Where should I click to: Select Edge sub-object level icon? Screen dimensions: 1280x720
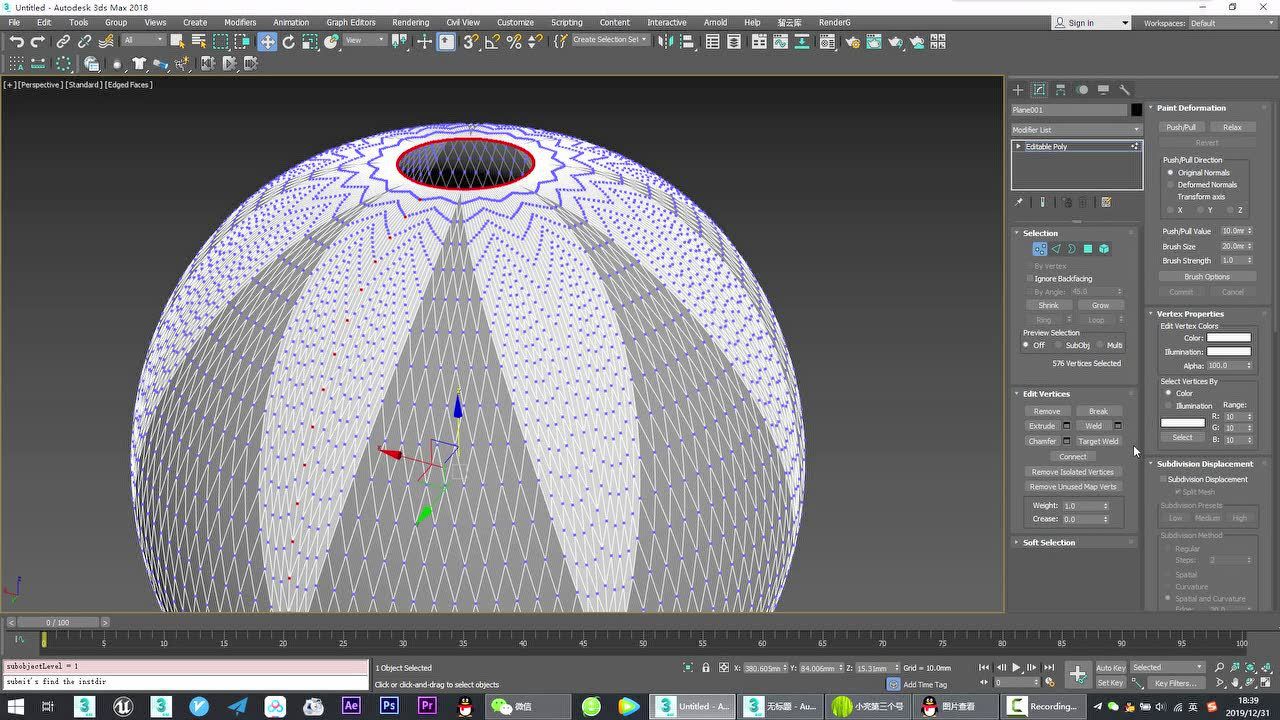1056,249
